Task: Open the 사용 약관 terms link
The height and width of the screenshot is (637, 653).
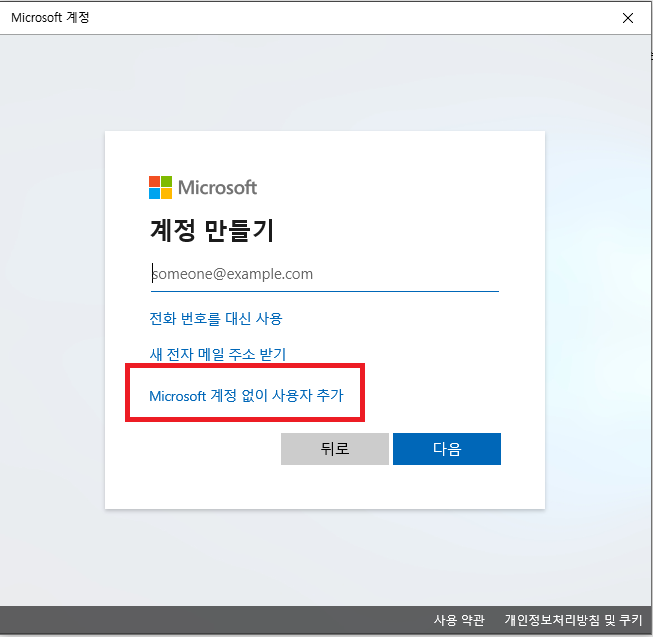Action: click(x=459, y=620)
